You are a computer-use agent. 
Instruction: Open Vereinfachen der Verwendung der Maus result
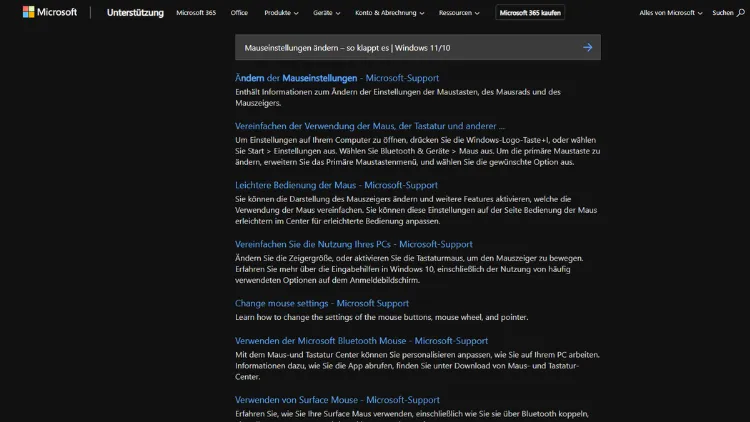click(x=370, y=126)
